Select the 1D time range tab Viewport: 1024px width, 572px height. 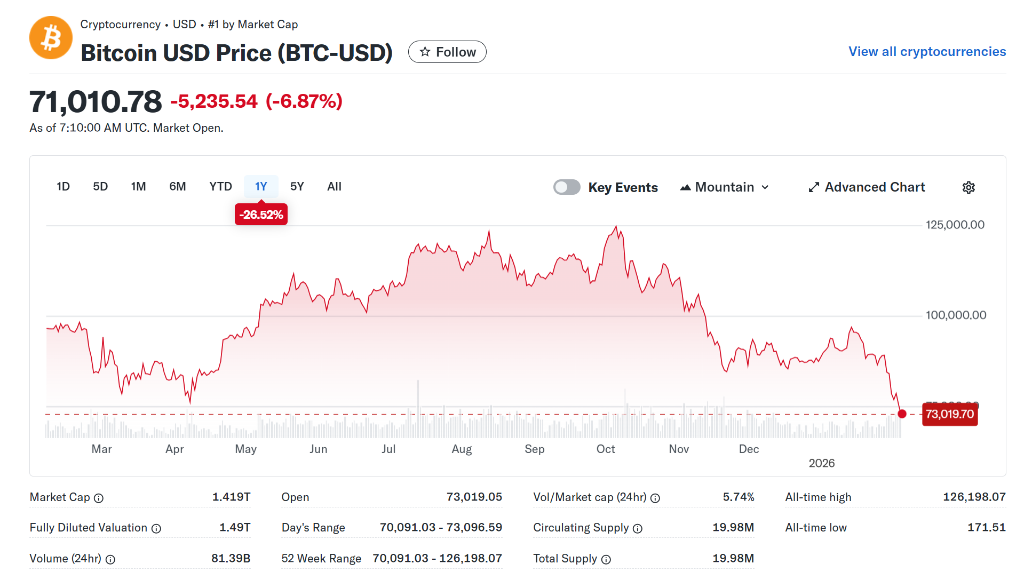(63, 187)
